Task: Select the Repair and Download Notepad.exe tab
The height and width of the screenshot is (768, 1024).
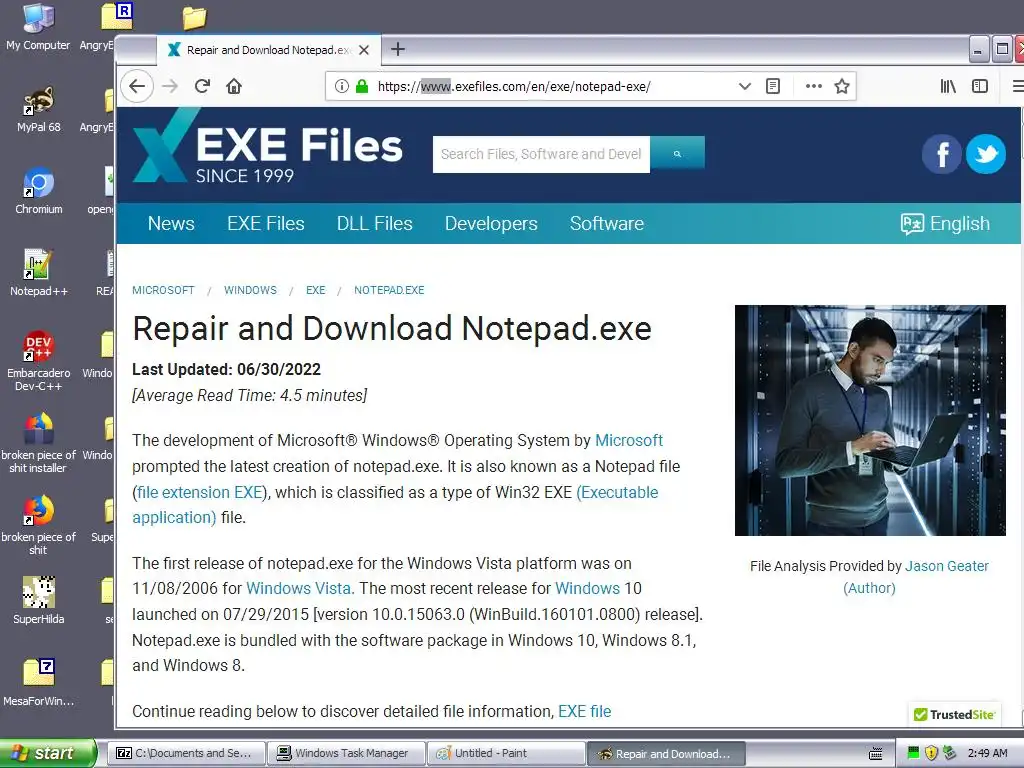Action: pyautogui.click(x=268, y=50)
